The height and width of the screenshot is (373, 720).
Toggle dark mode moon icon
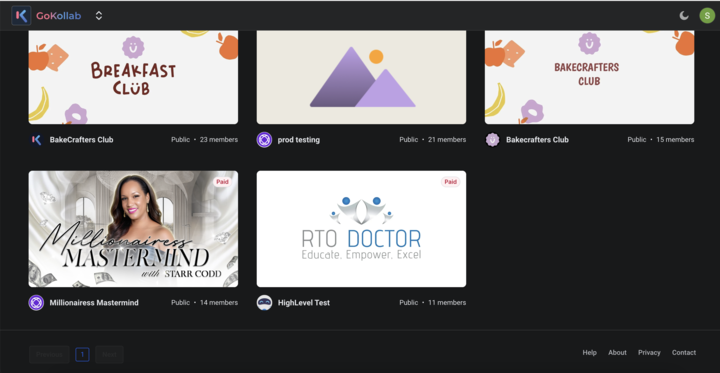pos(684,16)
